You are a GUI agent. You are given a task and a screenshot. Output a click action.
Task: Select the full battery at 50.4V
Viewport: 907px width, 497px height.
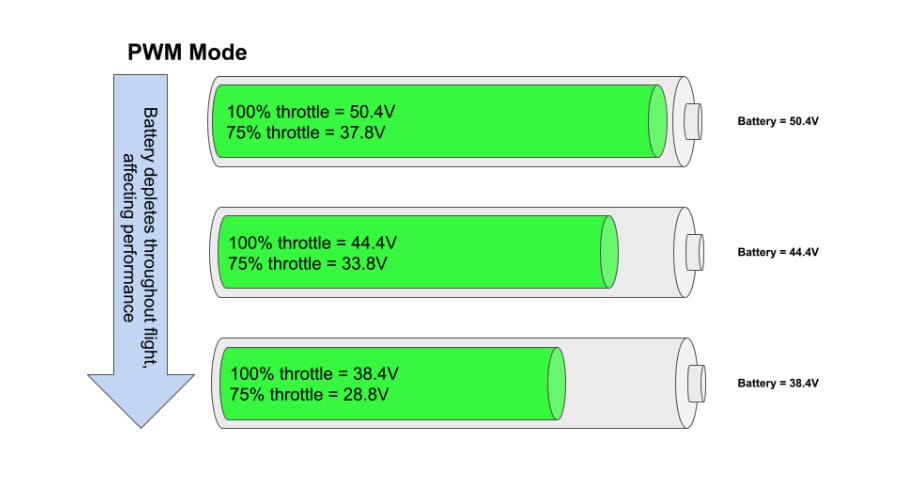[x=455, y=122]
